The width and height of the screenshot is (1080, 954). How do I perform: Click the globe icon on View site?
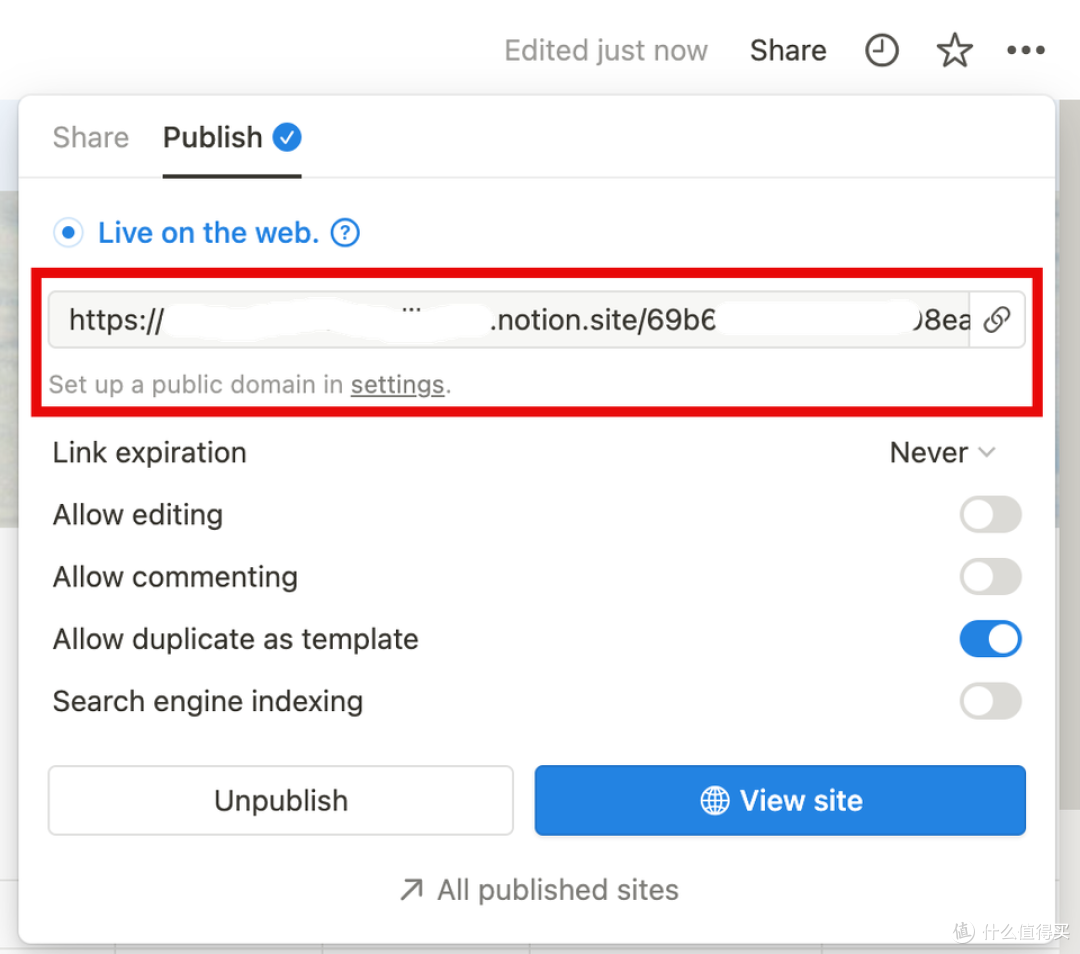(x=715, y=800)
